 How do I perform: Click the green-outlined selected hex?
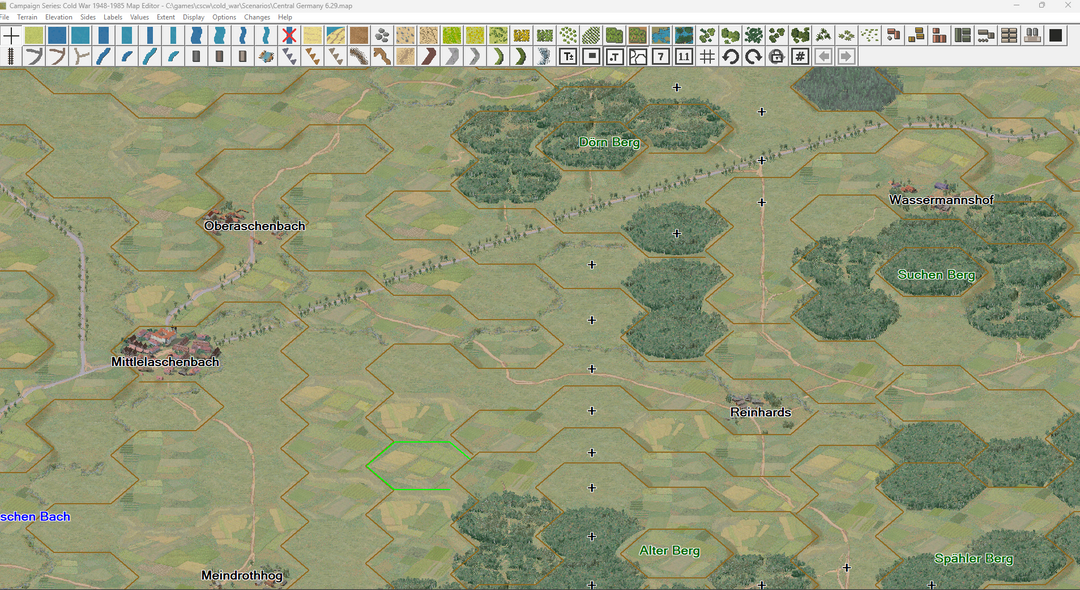pos(419,465)
